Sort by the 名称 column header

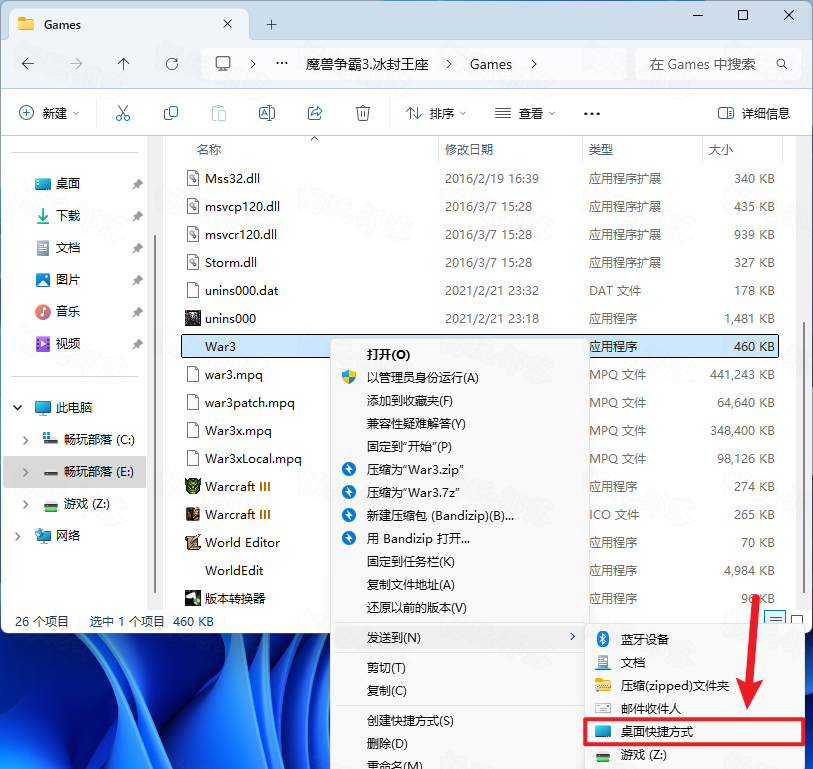pyautogui.click(x=209, y=150)
